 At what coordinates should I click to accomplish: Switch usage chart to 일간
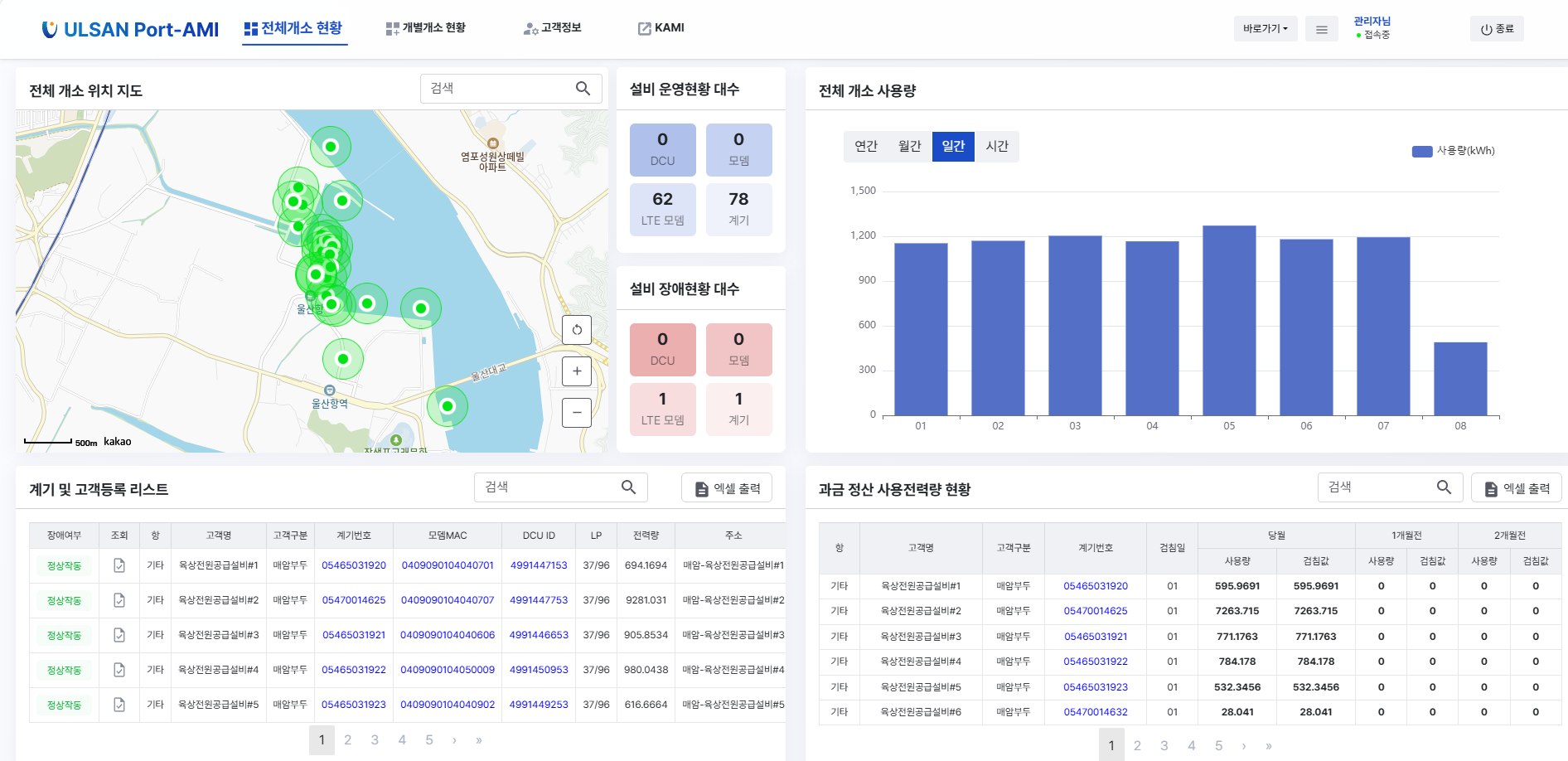[x=954, y=146]
